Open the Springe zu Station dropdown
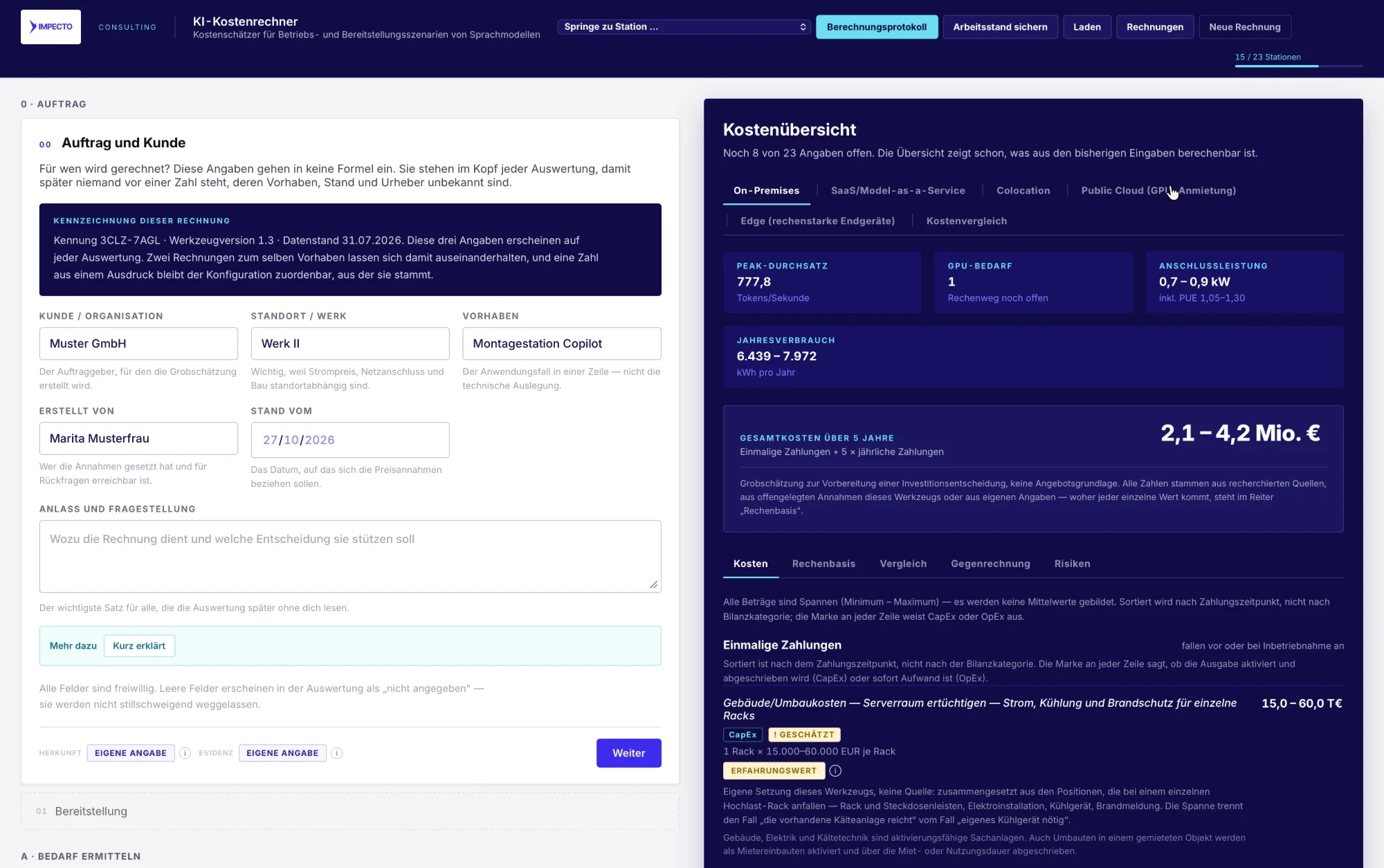Screen dimensions: 1384x868 (684, 27)
